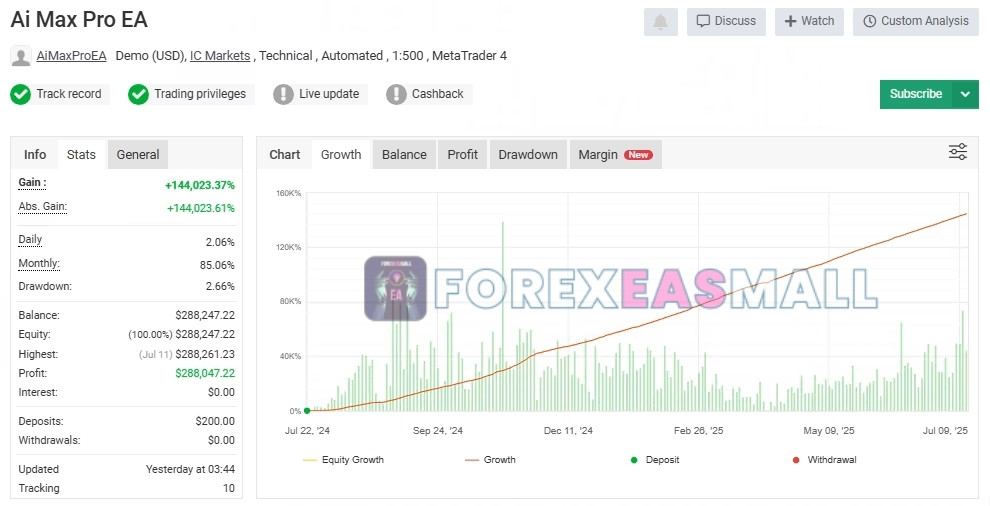
Task: Click the Feb 26, '25 axis date
Action: (x=698, y=431)
